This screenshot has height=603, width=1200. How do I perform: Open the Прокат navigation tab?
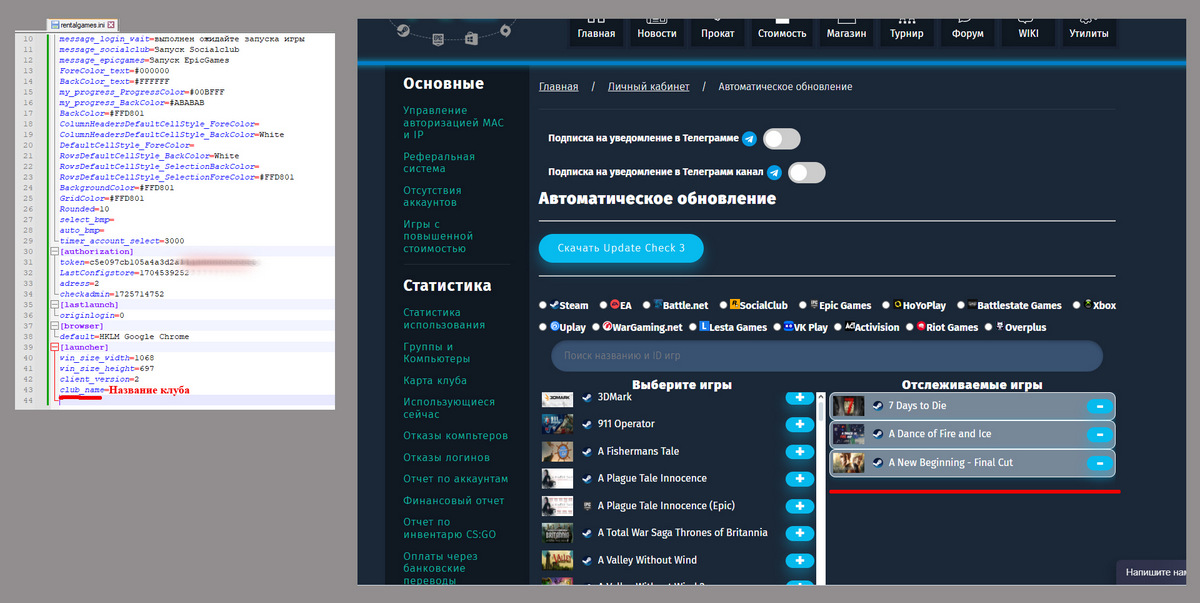[718, 33]
